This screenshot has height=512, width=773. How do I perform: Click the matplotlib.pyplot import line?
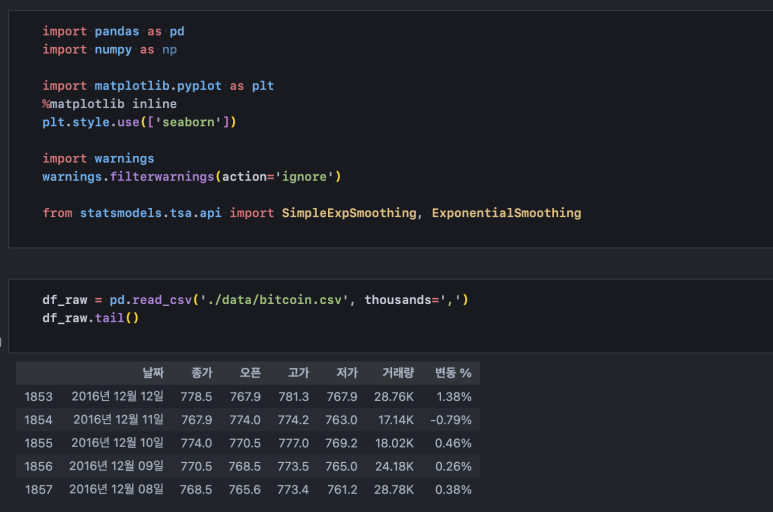(158, 86)
